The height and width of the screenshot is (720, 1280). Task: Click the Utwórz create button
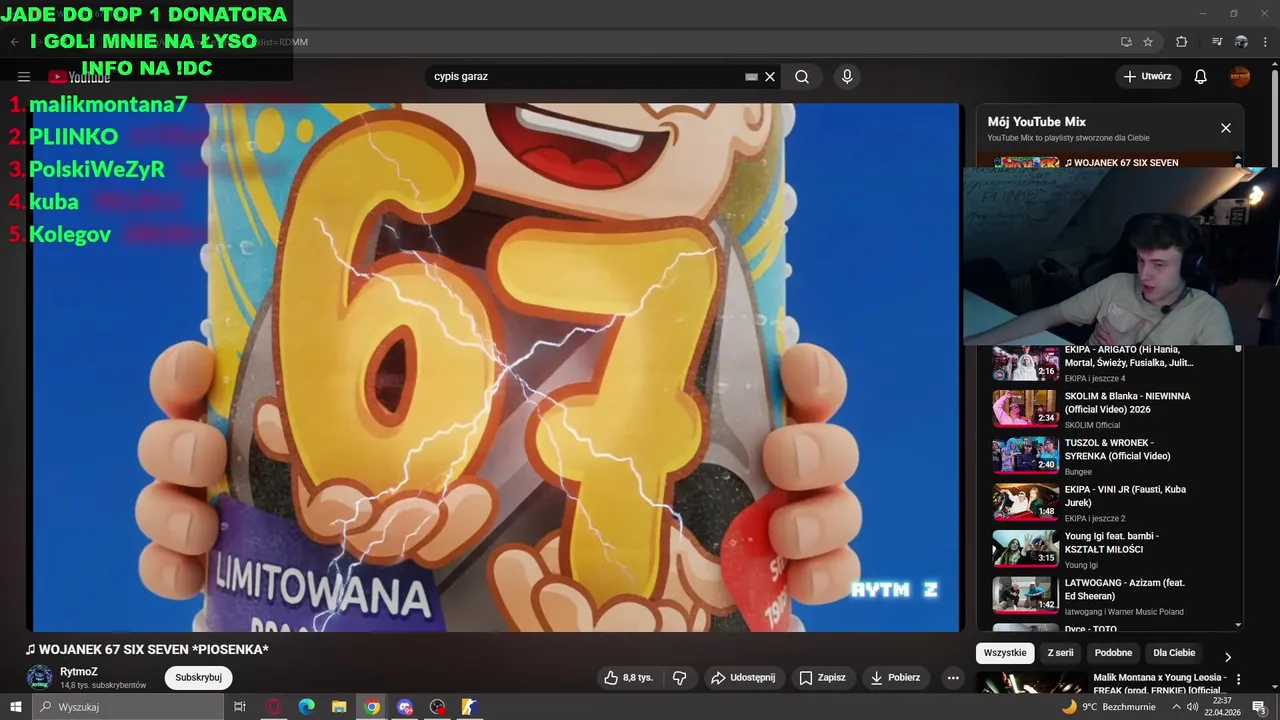pyautogui.click(x=1148, y=76)
